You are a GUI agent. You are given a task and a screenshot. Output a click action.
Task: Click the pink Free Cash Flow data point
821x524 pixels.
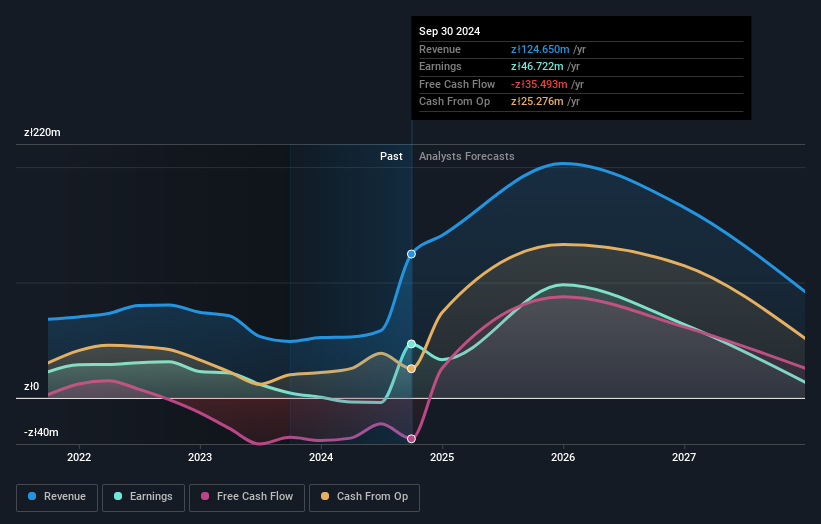pyautogui.click(x=412, y=439)
